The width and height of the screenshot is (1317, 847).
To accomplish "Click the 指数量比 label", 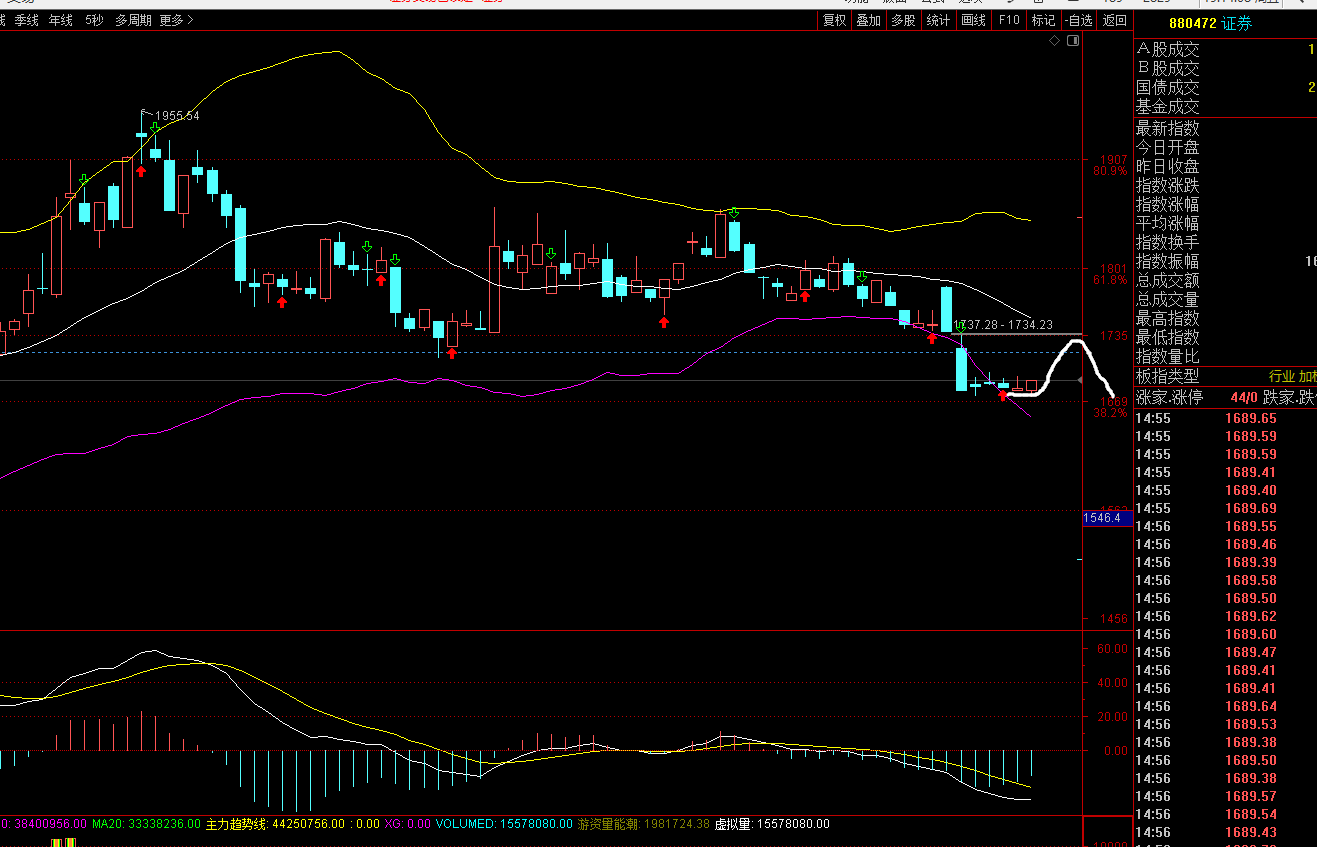I will point(1167,356).
